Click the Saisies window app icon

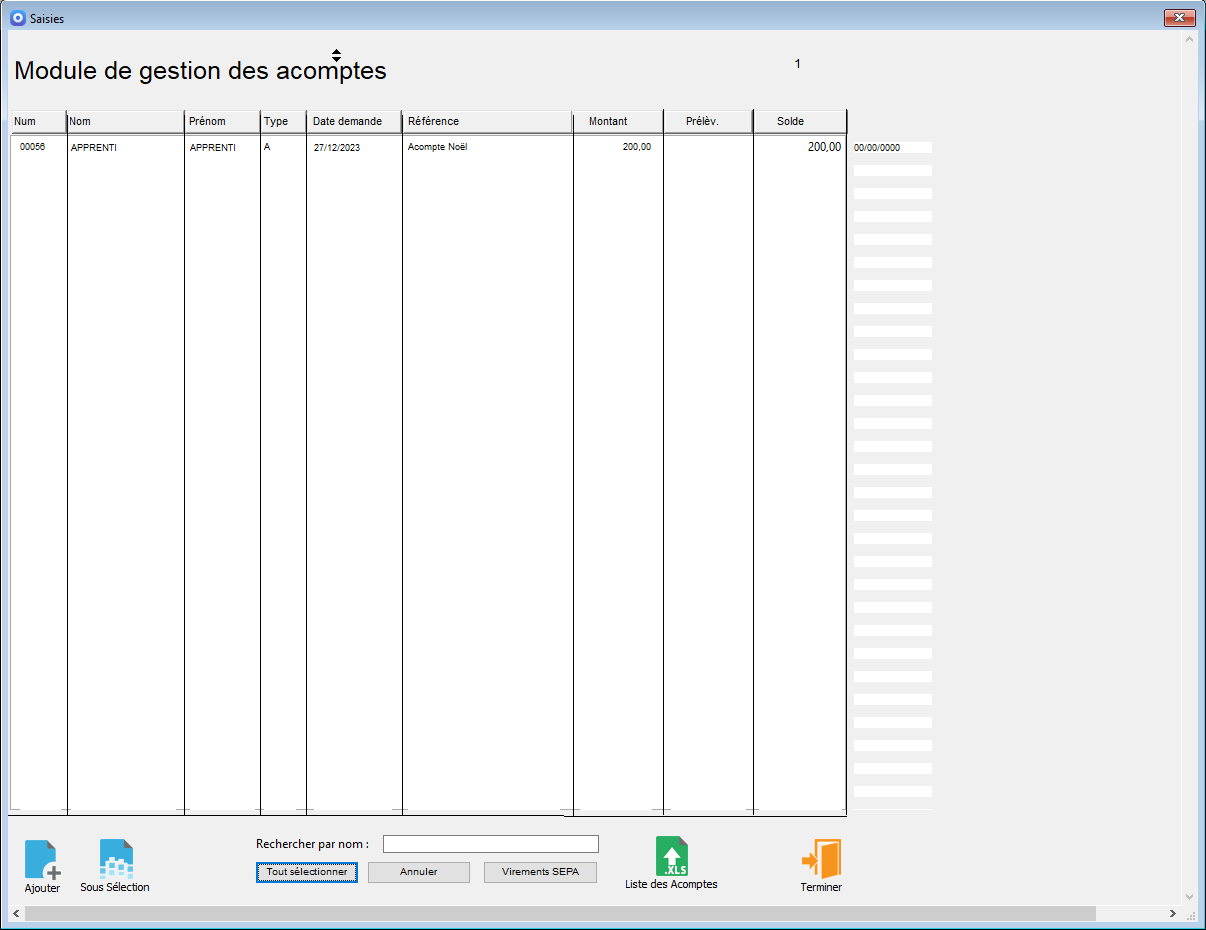click(17, 18)
